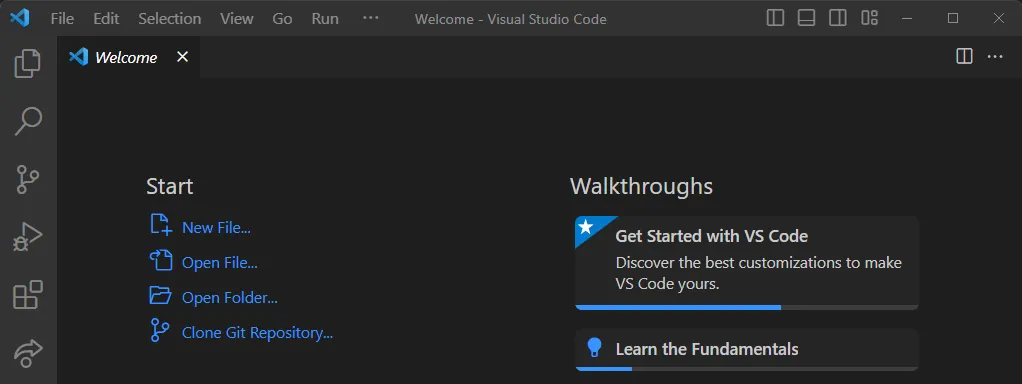Click the New File... link
This screenshot has height=384, width=1022.
click(x=216, y=228)
